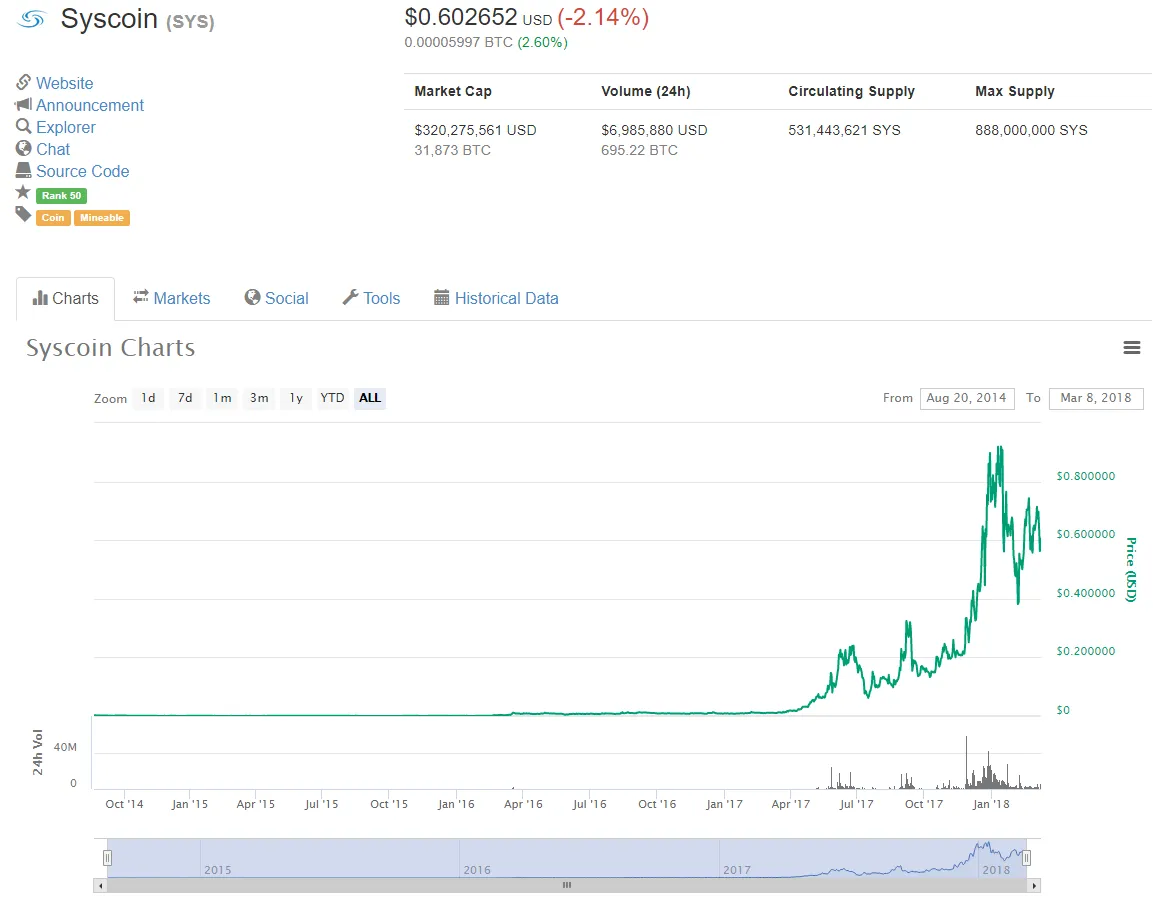This screenshot has width=1153, height=901.
Task: Click the 0.00005997 BTC price text
Action: point(458,43)
